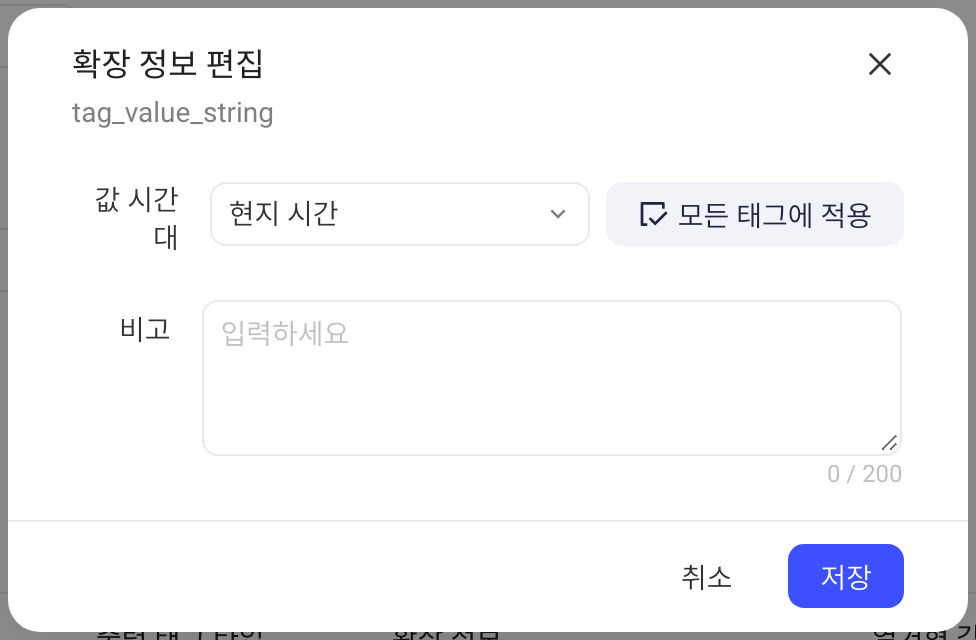The width and height of the screenshot is (976, 640).
Task: Click the 확장 정보 편집 dialog title
Action: (x=167, y=64)
